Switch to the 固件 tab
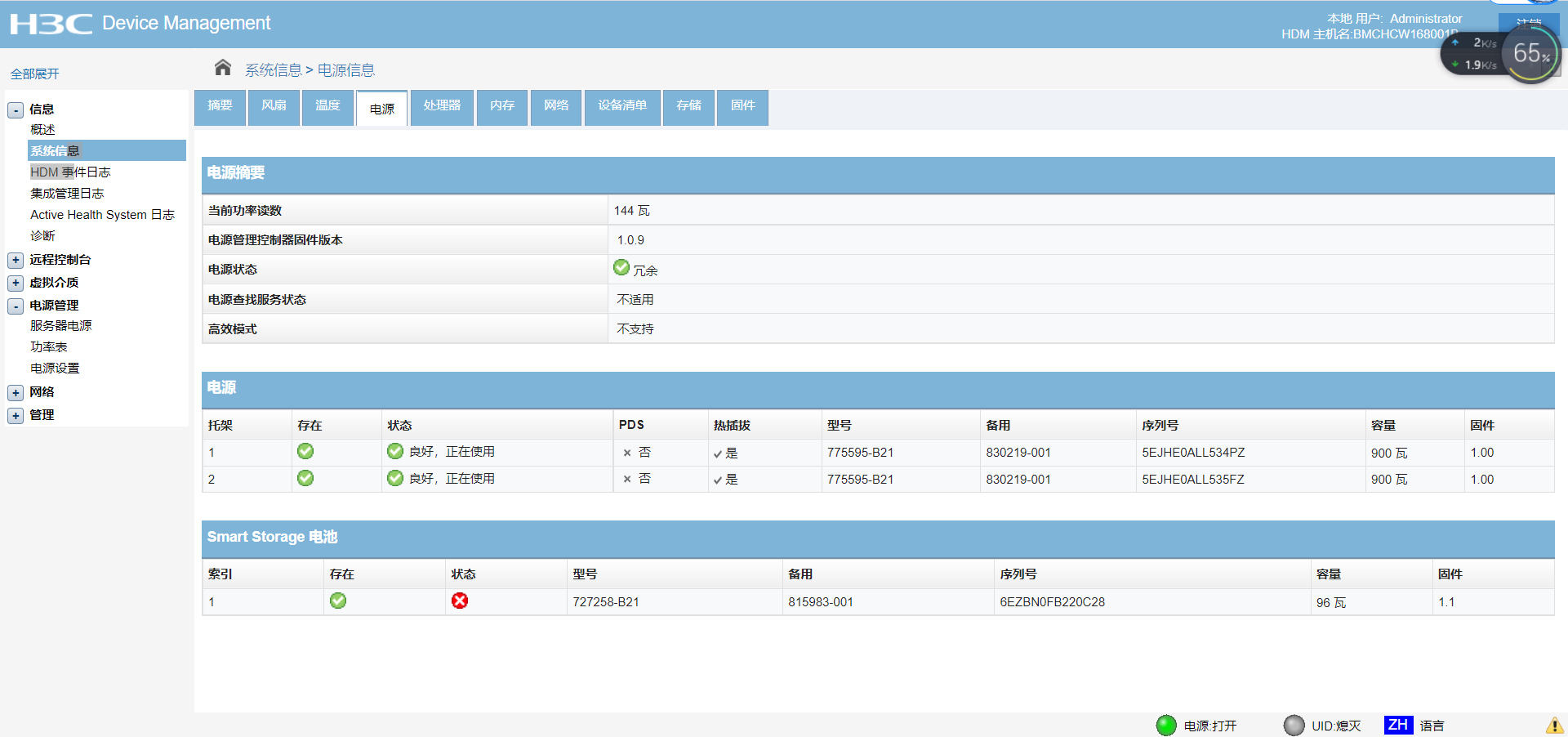 742,107
